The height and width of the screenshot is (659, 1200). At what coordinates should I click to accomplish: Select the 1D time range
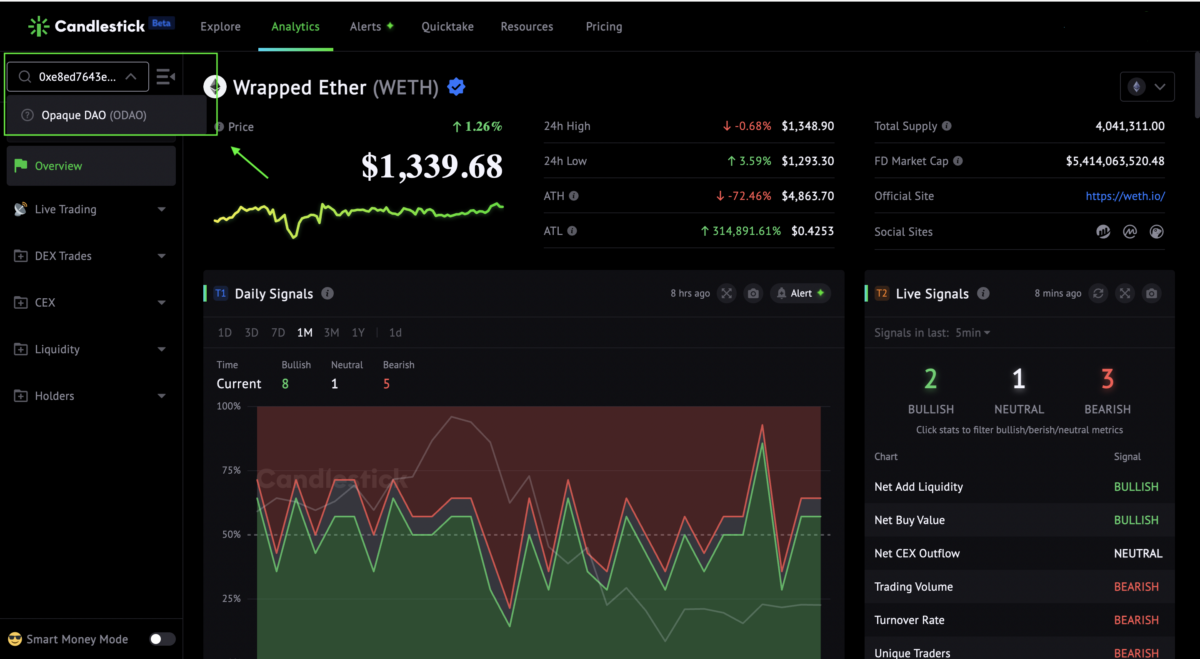point(225,333)
